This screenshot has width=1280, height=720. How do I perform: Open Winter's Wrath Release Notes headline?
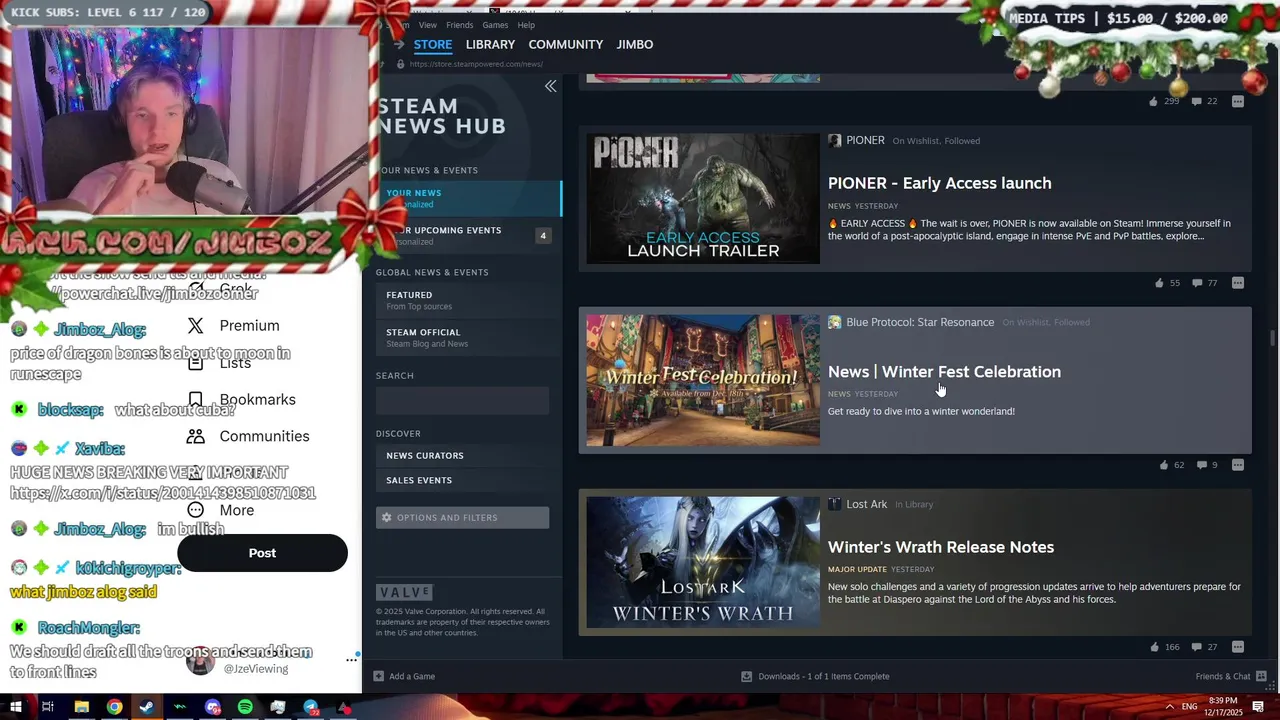tap(941, 547)
